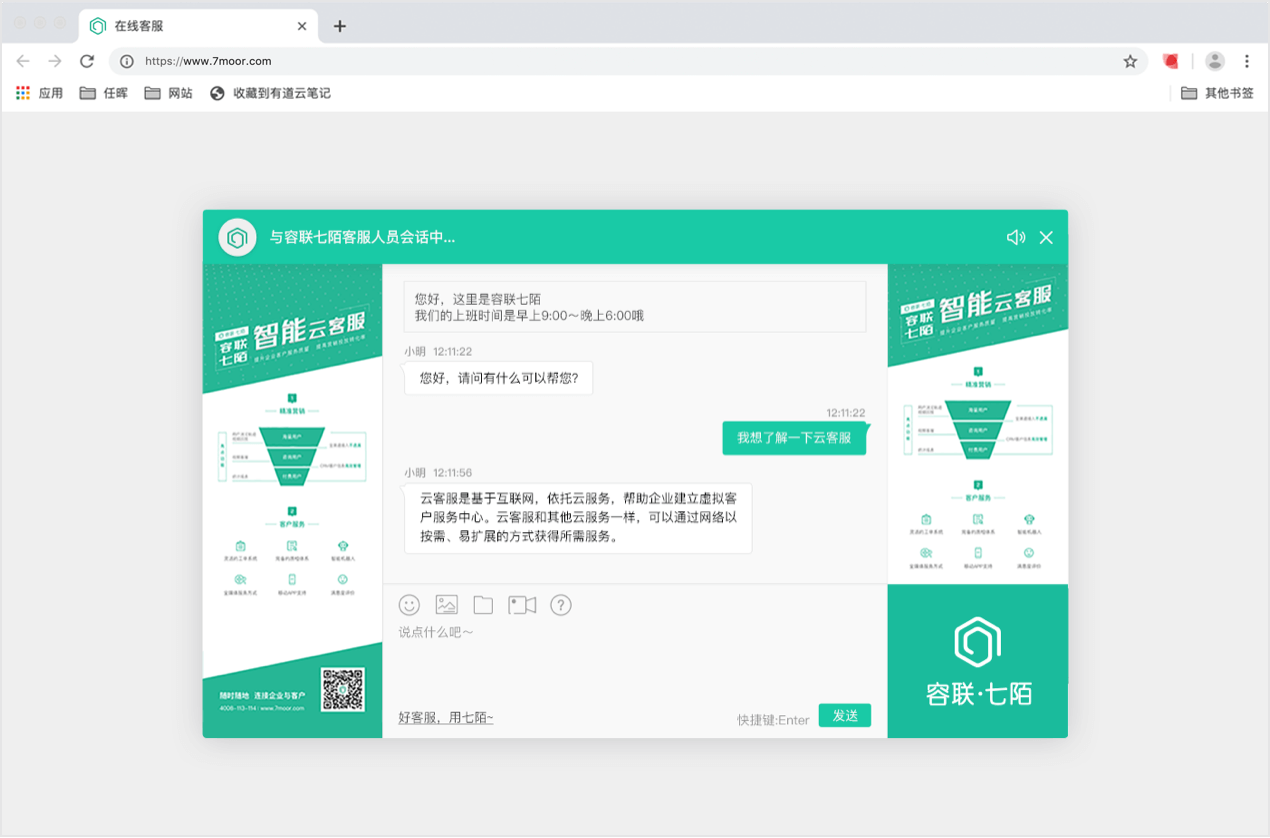Click the QR code on left banner
Screen dimensions: 1270x838
click(x=343, y=689)
